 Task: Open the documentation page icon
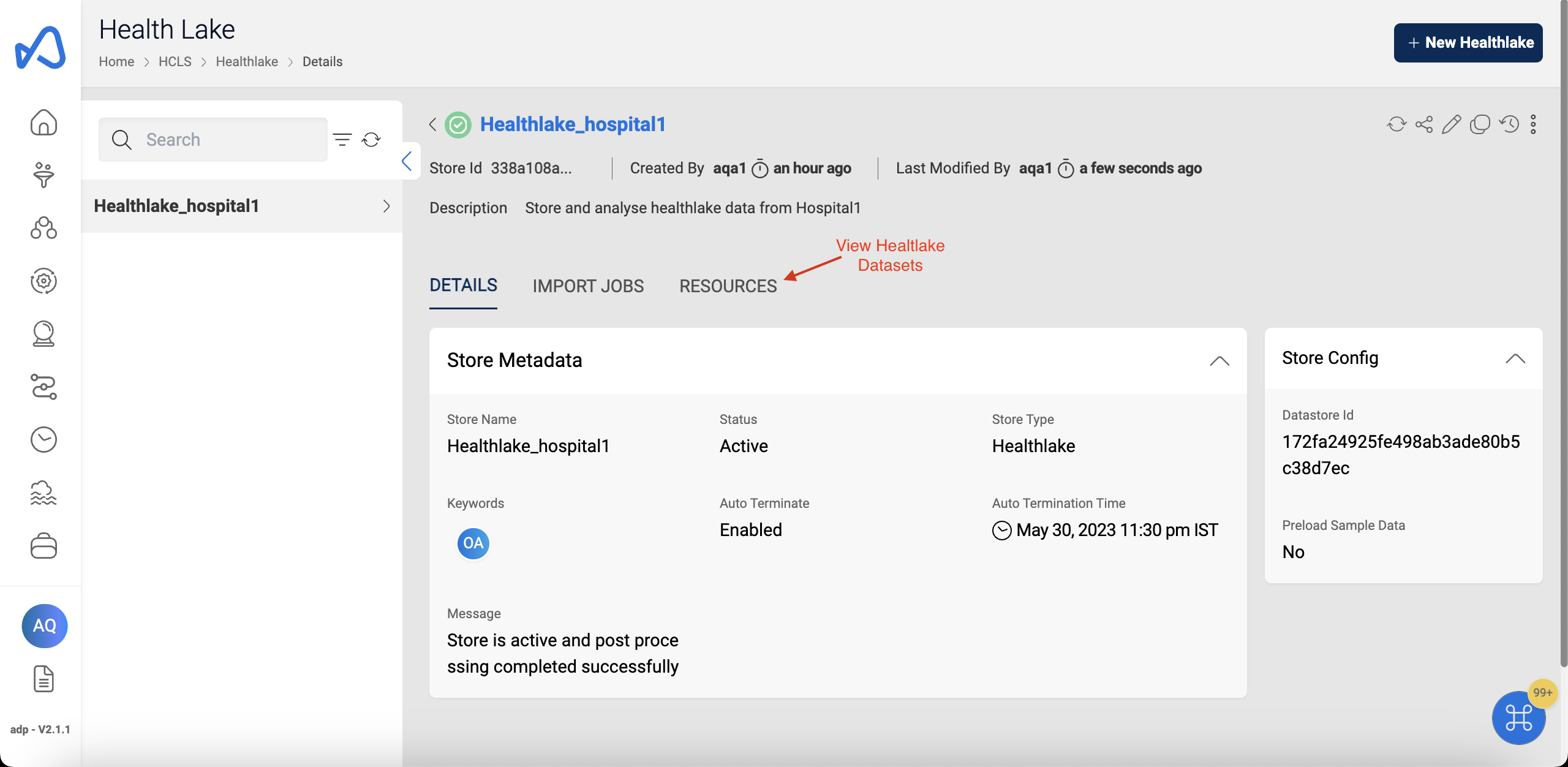(x=43, y=679)
